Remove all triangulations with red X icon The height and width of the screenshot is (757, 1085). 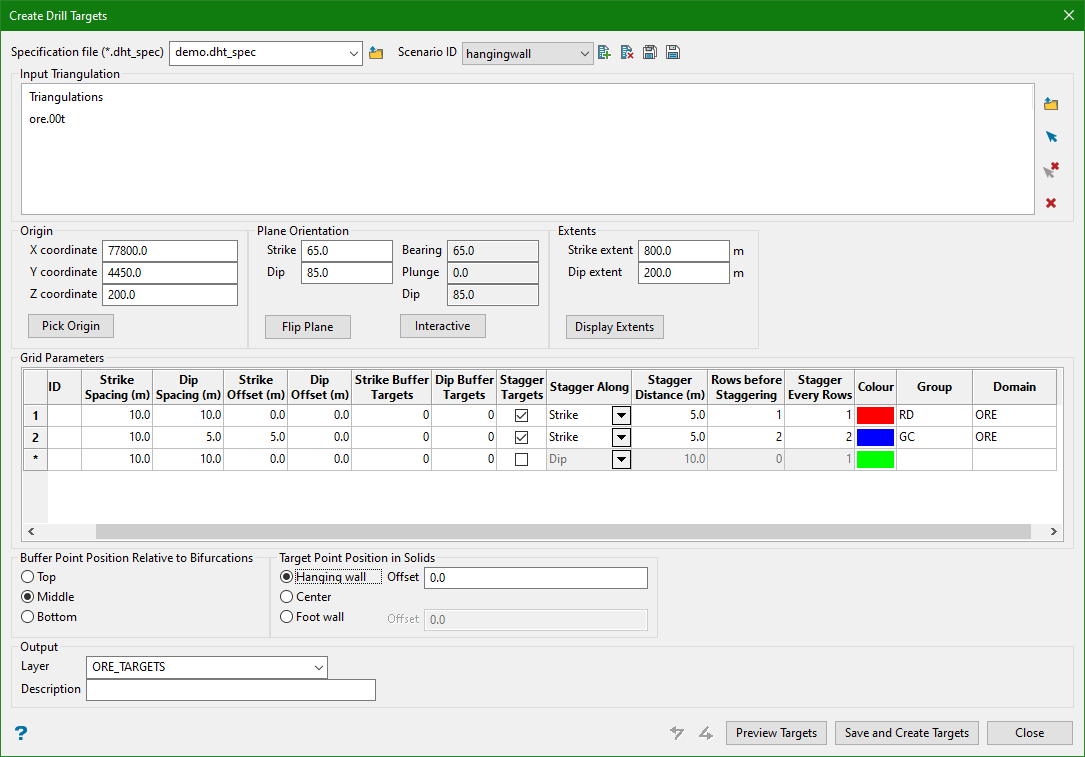[x=1051, y=203]
